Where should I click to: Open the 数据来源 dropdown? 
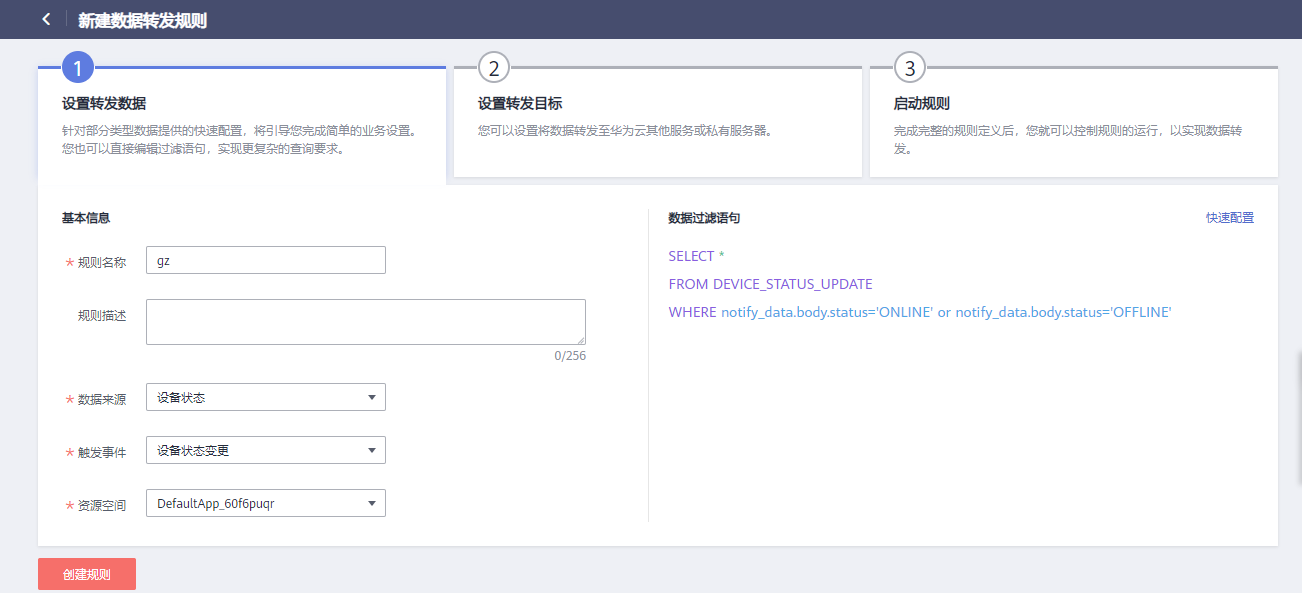265,397
